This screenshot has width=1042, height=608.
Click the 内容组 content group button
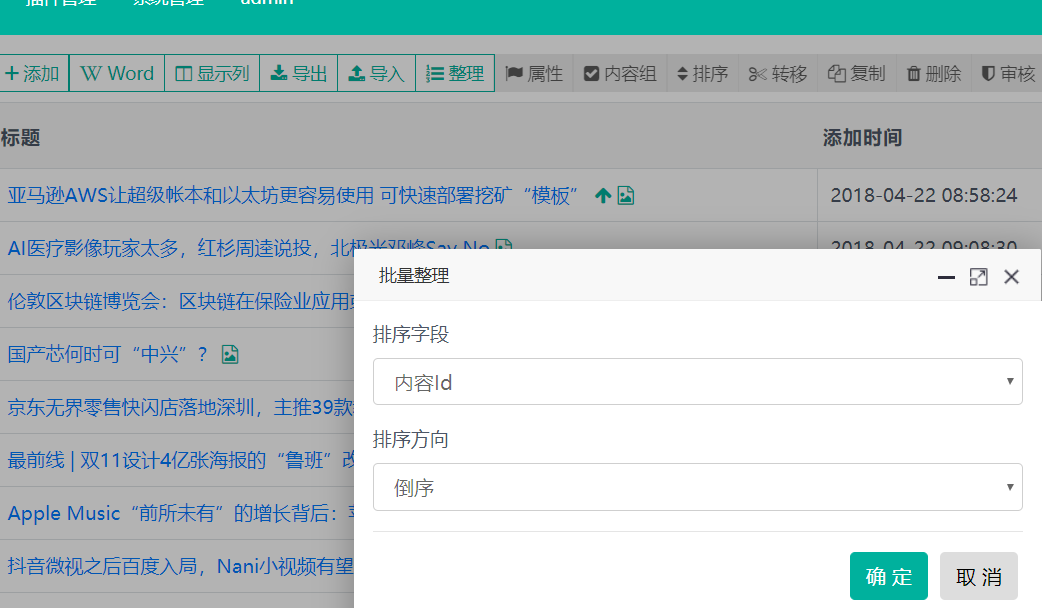click(x=620, y=73)
